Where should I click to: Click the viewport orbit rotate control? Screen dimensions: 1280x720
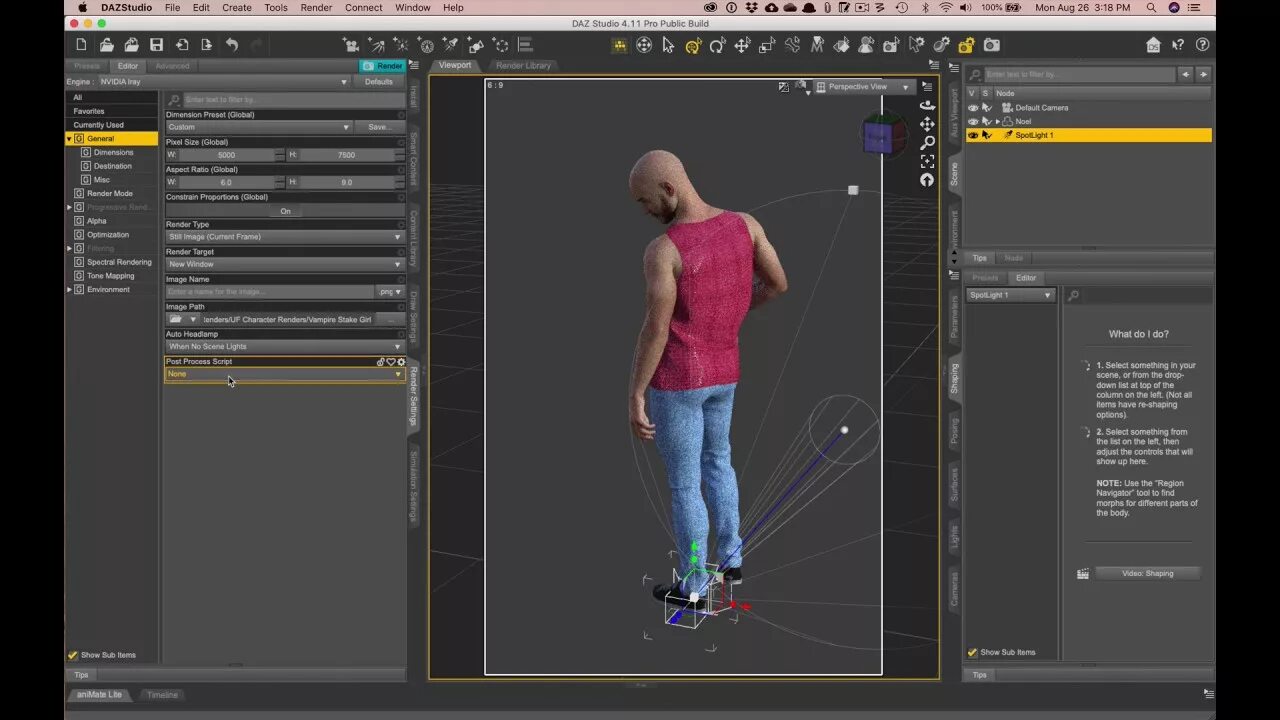927,106
